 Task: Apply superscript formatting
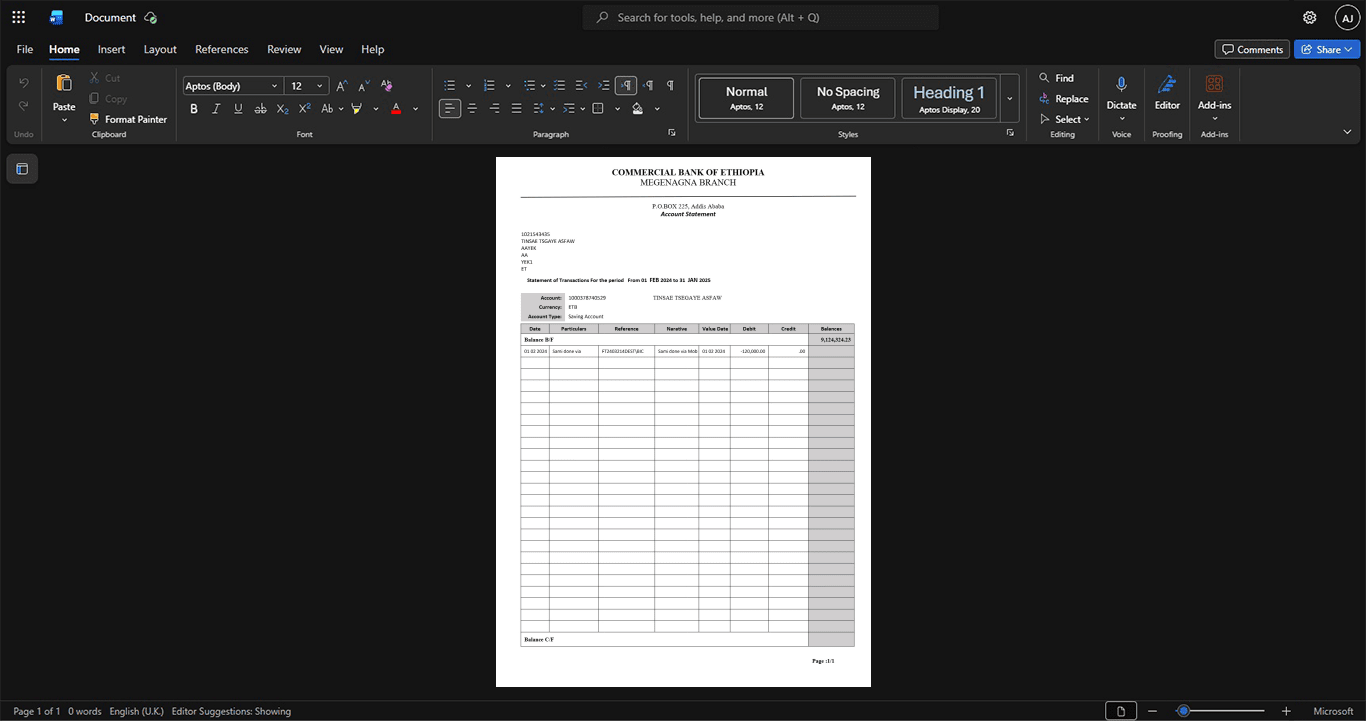tap(305, 108)
